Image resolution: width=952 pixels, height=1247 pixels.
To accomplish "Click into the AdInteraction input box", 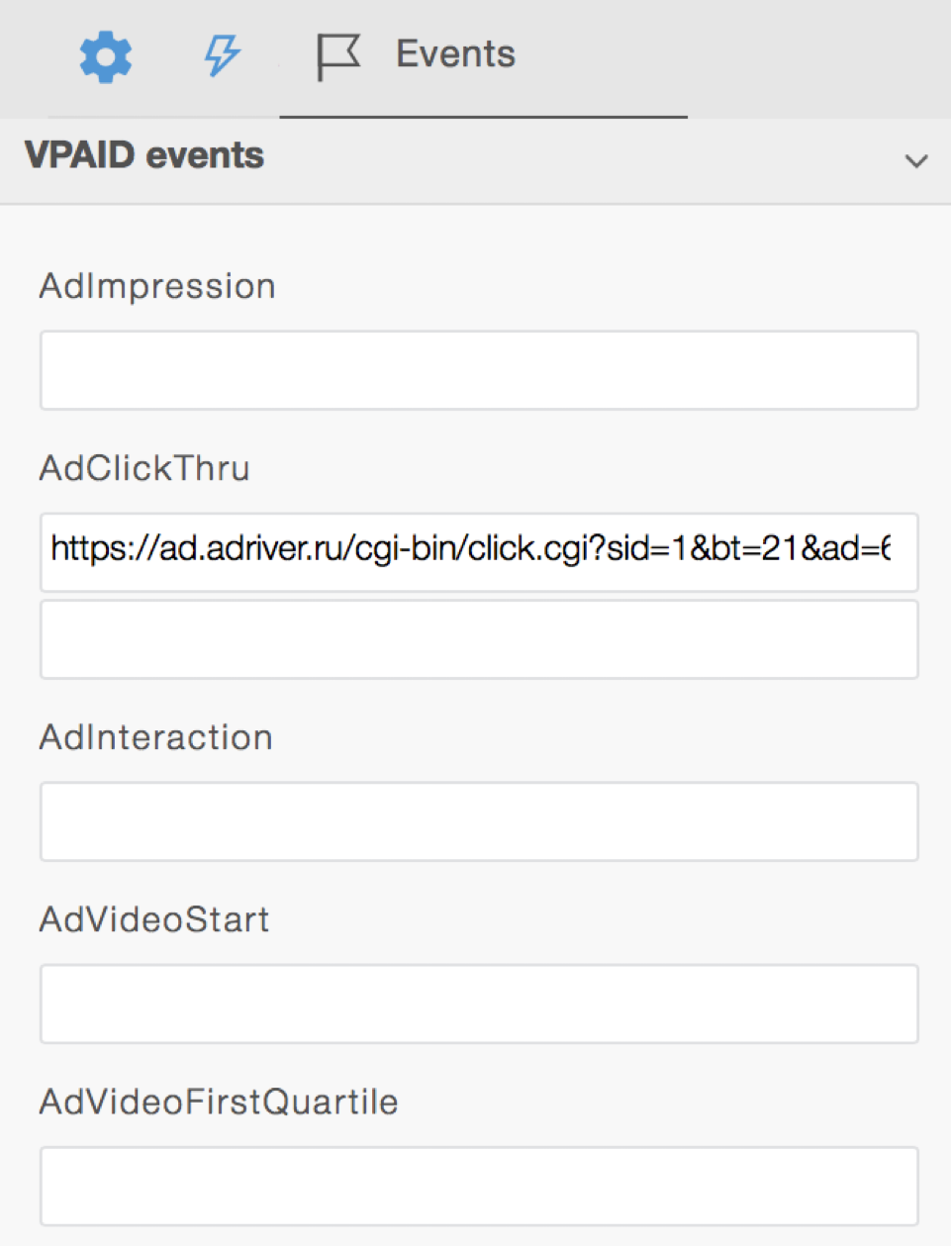I will pyautogui.click(x=479, y=821).
